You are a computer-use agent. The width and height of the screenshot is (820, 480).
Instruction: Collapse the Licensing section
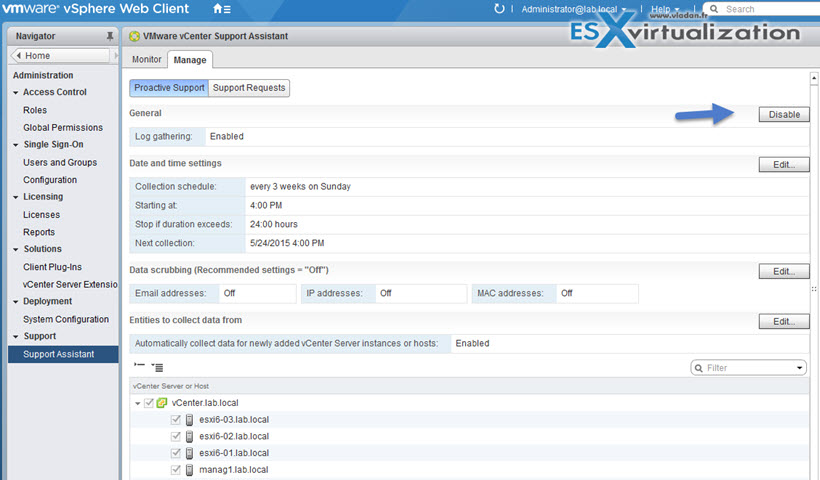tap(16, 197)
